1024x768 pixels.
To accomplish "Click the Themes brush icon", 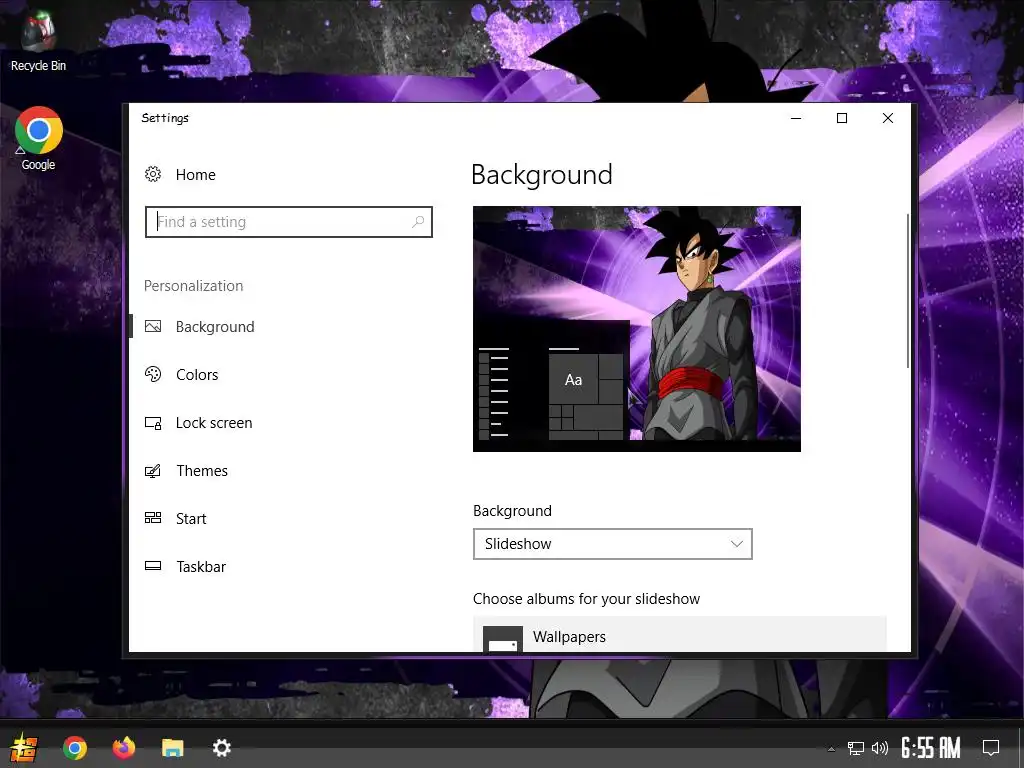I will click(153, 470).
